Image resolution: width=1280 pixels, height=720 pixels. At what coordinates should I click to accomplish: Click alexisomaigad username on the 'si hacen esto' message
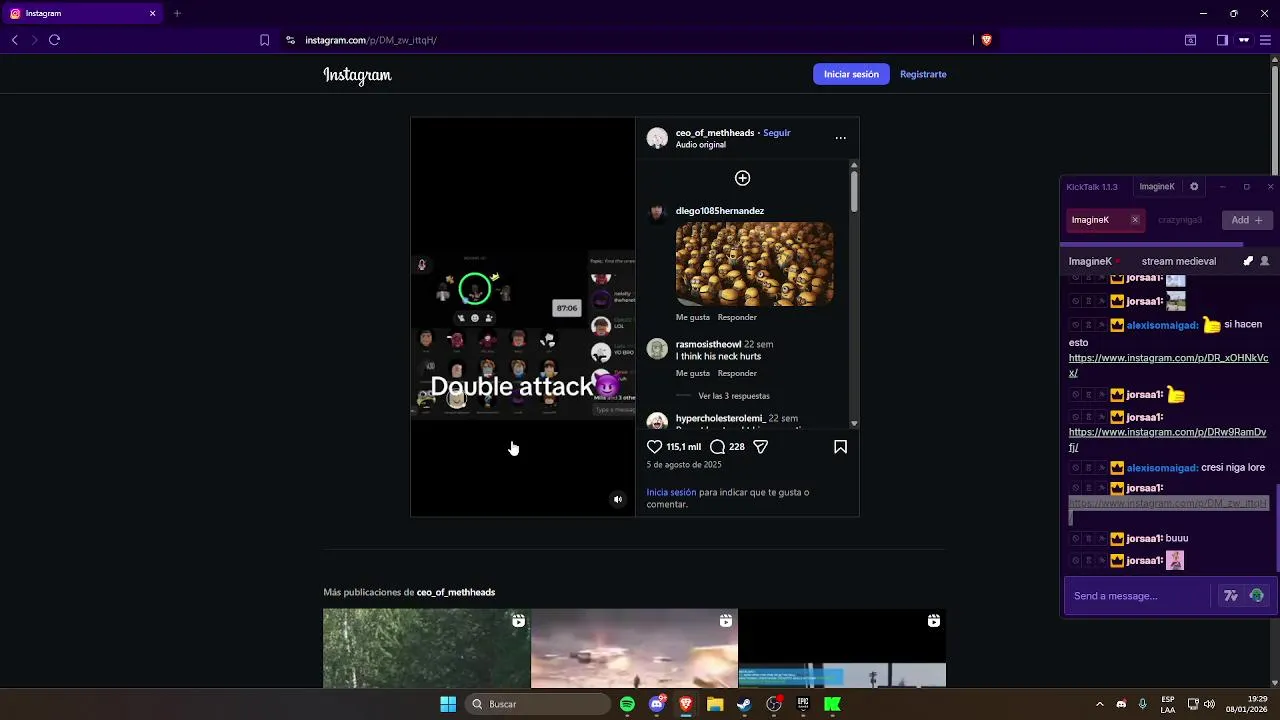pos(1162,325)
